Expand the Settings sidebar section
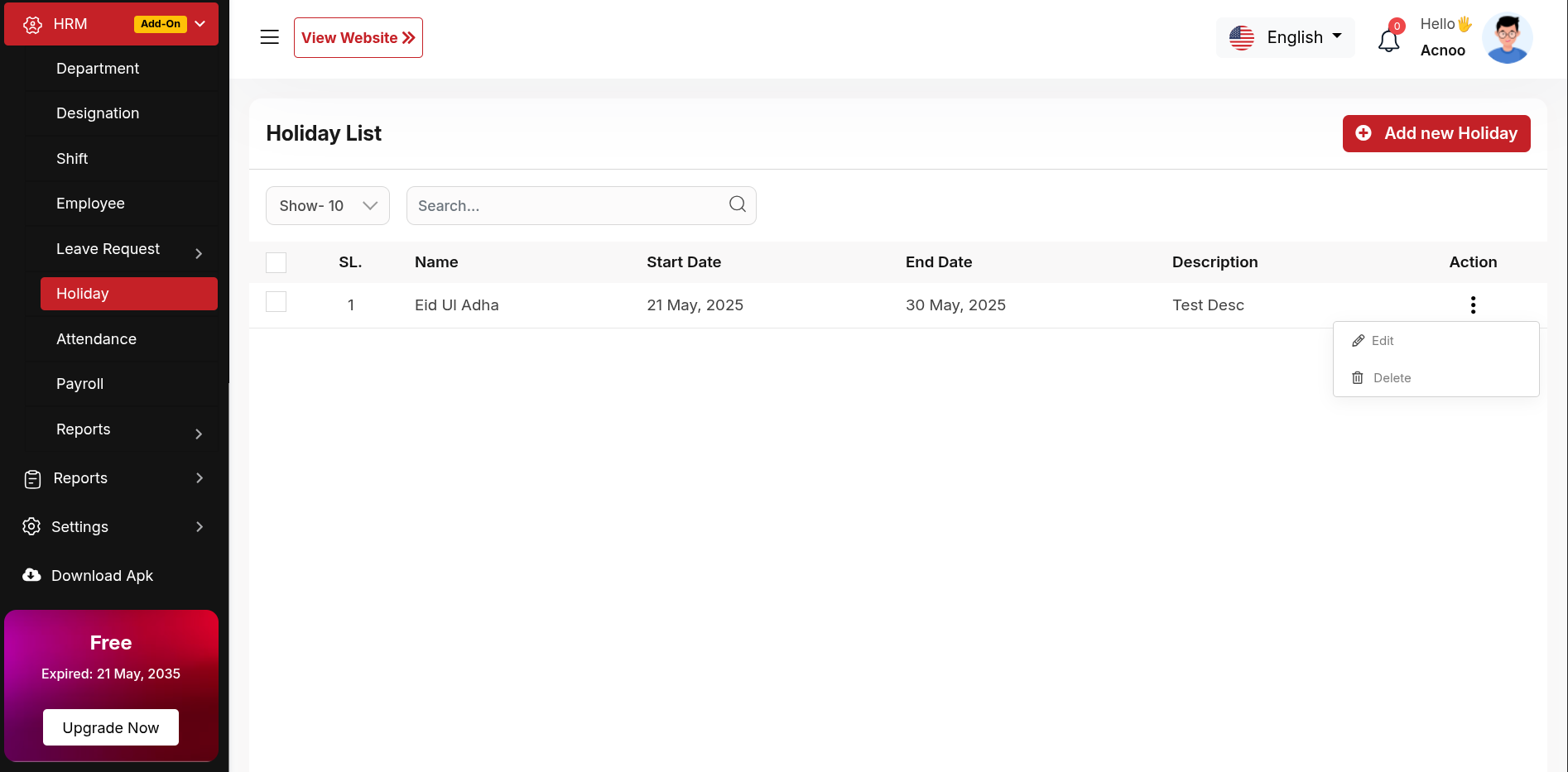 tap(199, 527)
